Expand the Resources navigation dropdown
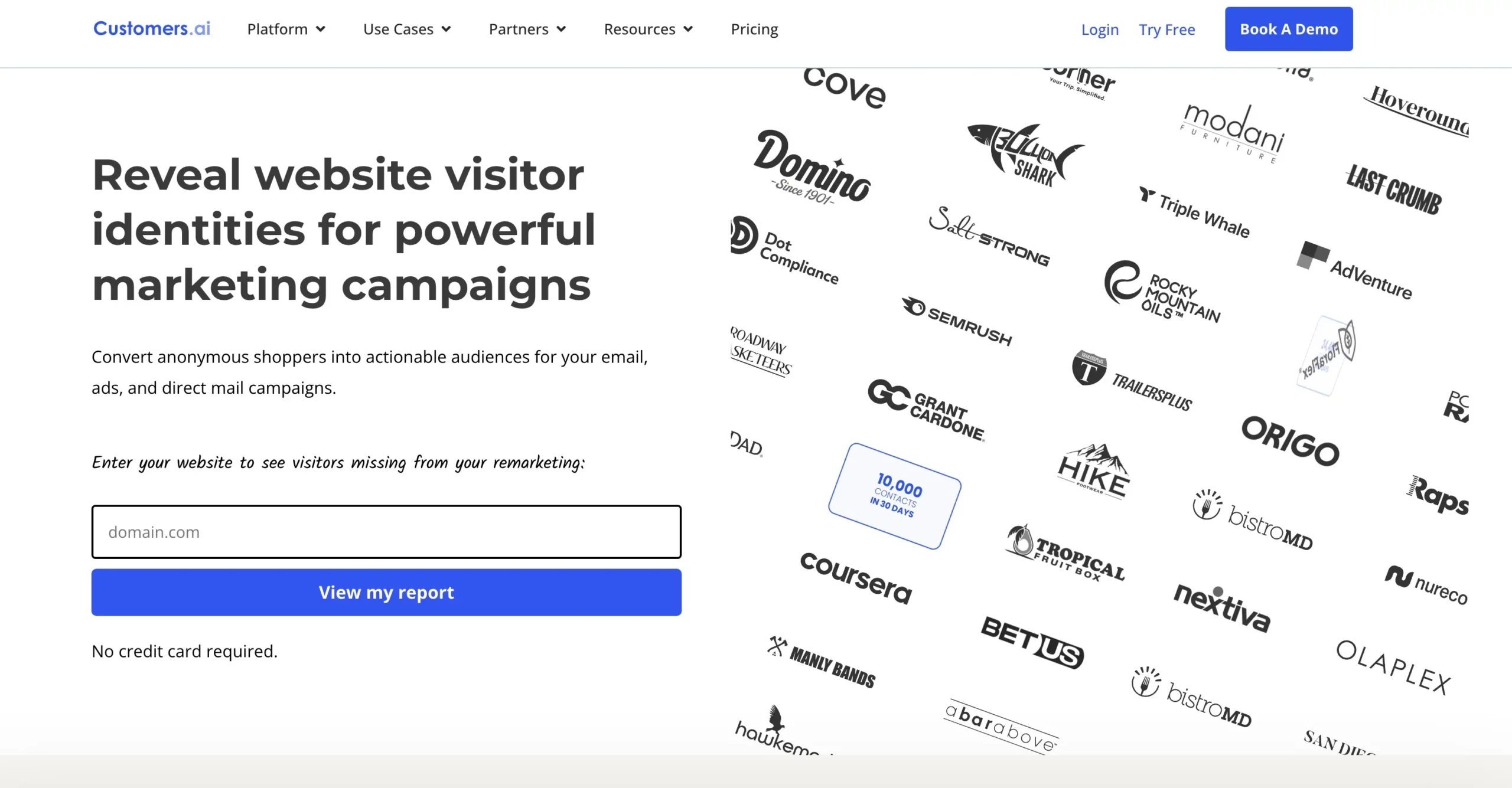The height and width of the screenshot is (788, 1512). point(649,29)
